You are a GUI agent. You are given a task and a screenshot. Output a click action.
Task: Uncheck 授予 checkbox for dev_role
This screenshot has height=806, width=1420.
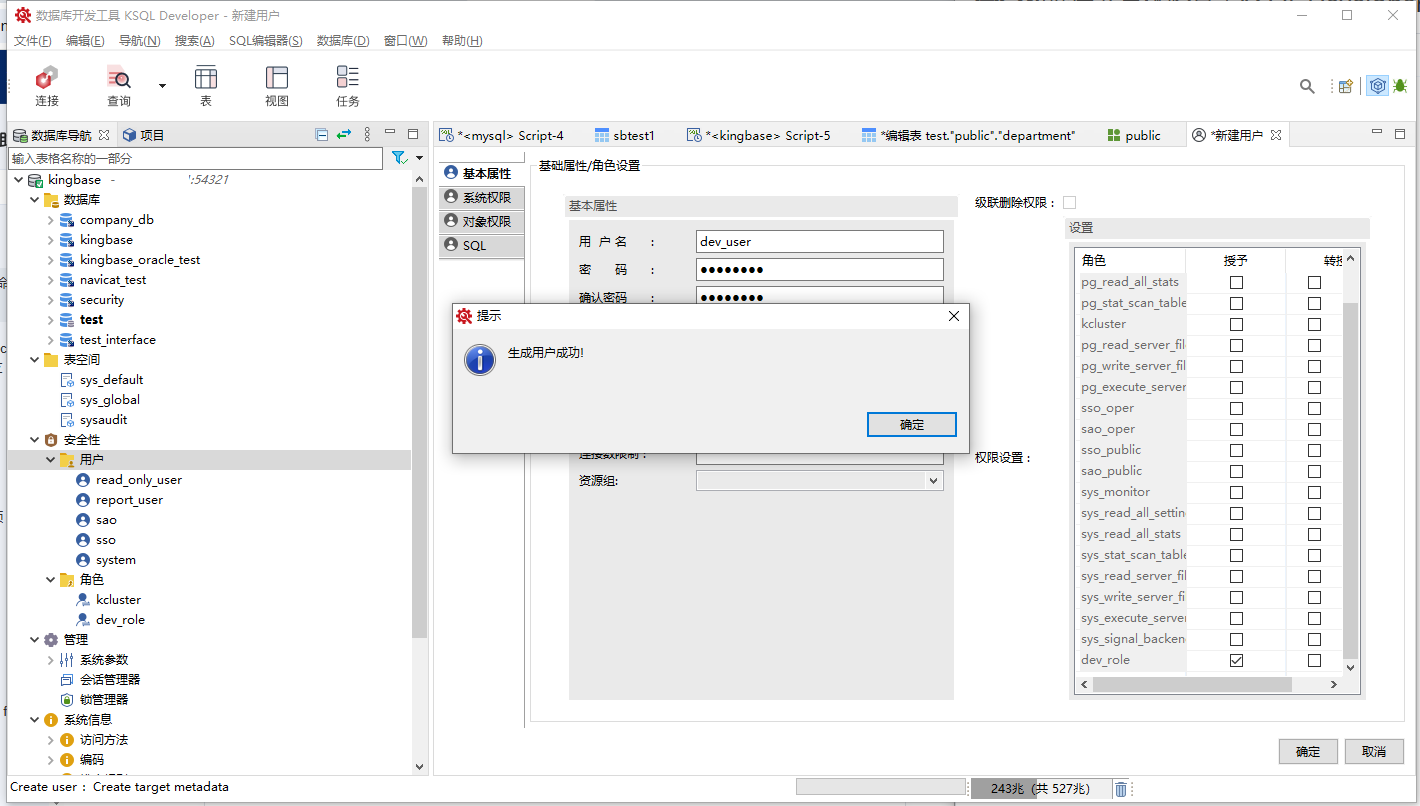pos(1236,660)
